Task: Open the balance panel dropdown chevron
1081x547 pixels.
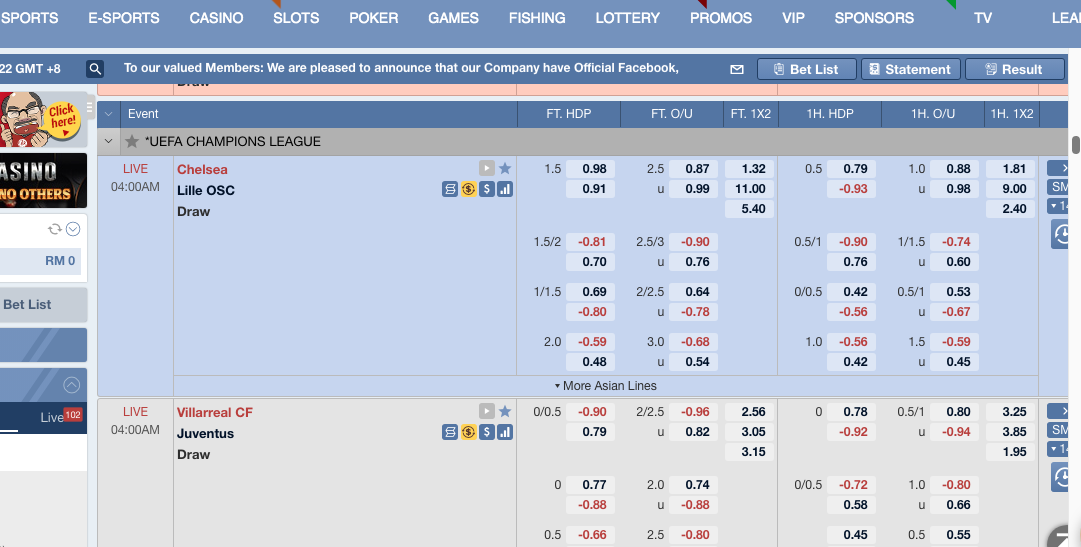Action: pos(72,229)
